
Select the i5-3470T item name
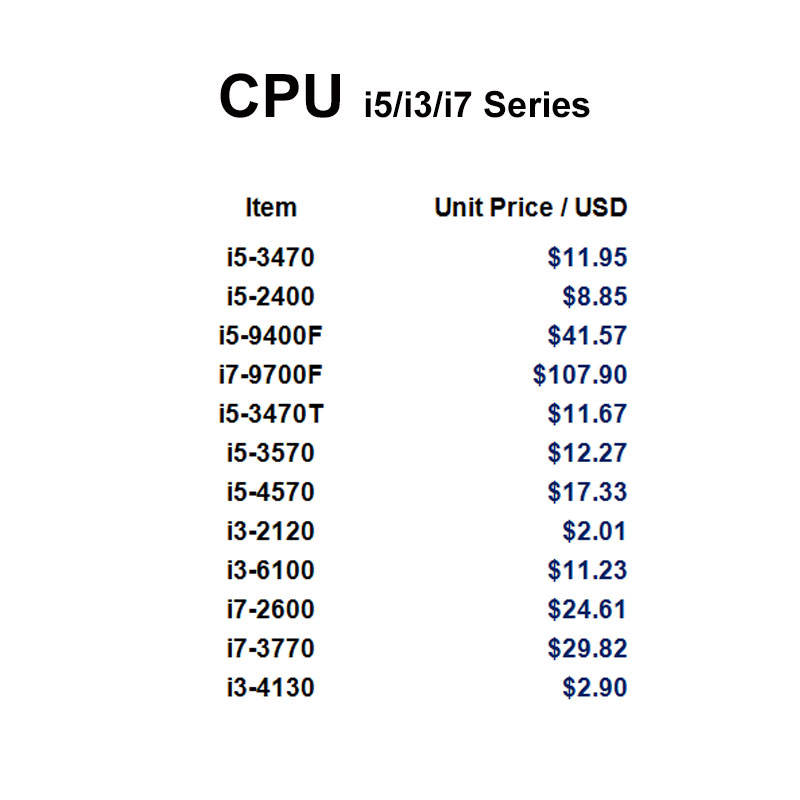pyautogui.click(x=270, y=414)
